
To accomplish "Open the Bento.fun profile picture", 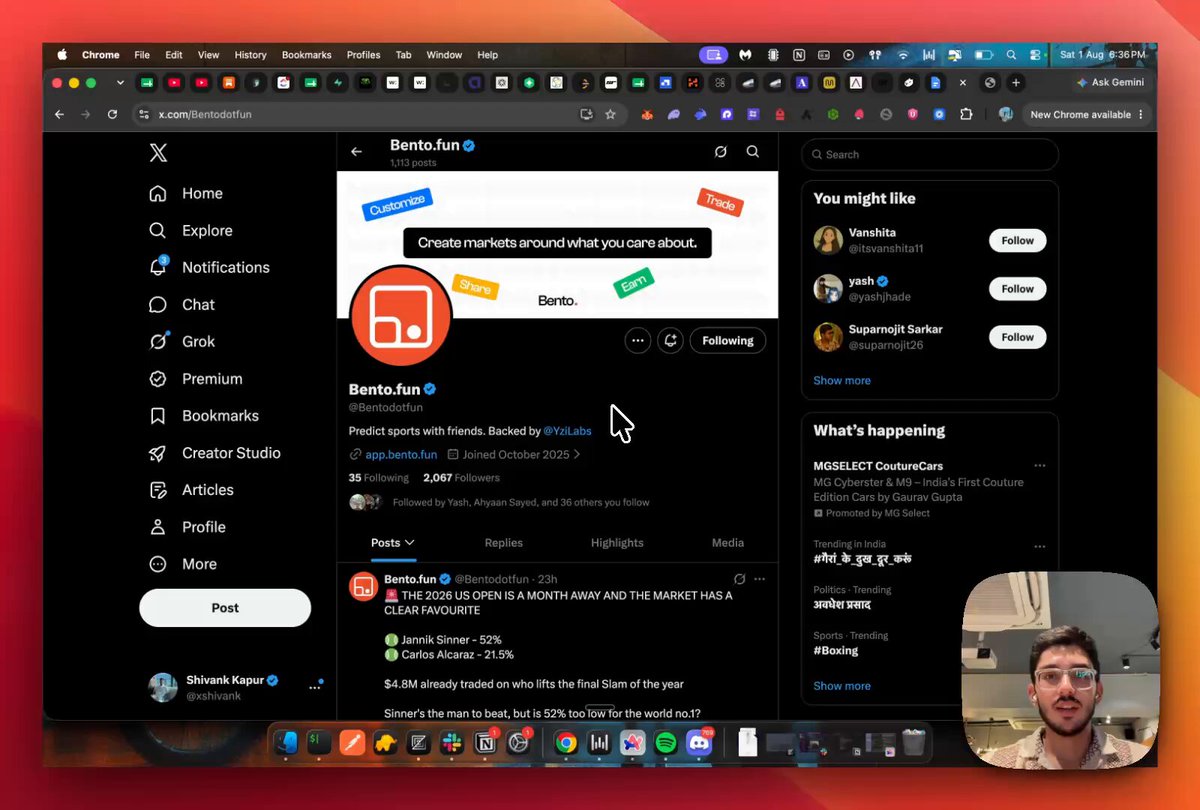I will 402,316.
